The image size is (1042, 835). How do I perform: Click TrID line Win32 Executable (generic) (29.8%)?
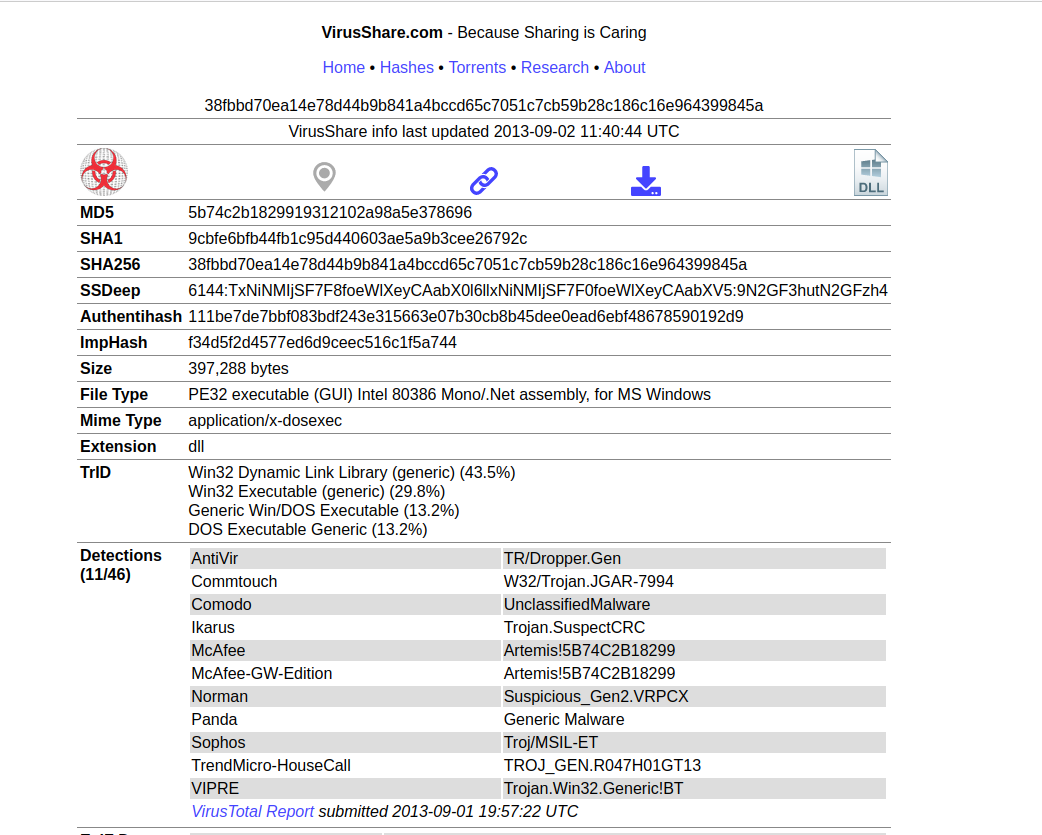pyautogui.click(x=317, y=492)
